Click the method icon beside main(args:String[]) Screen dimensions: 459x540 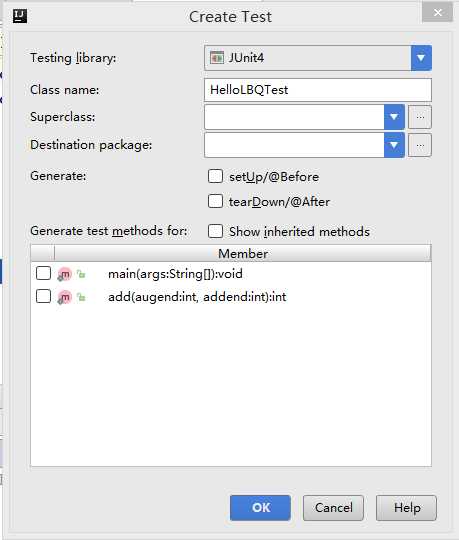[64, 274]
